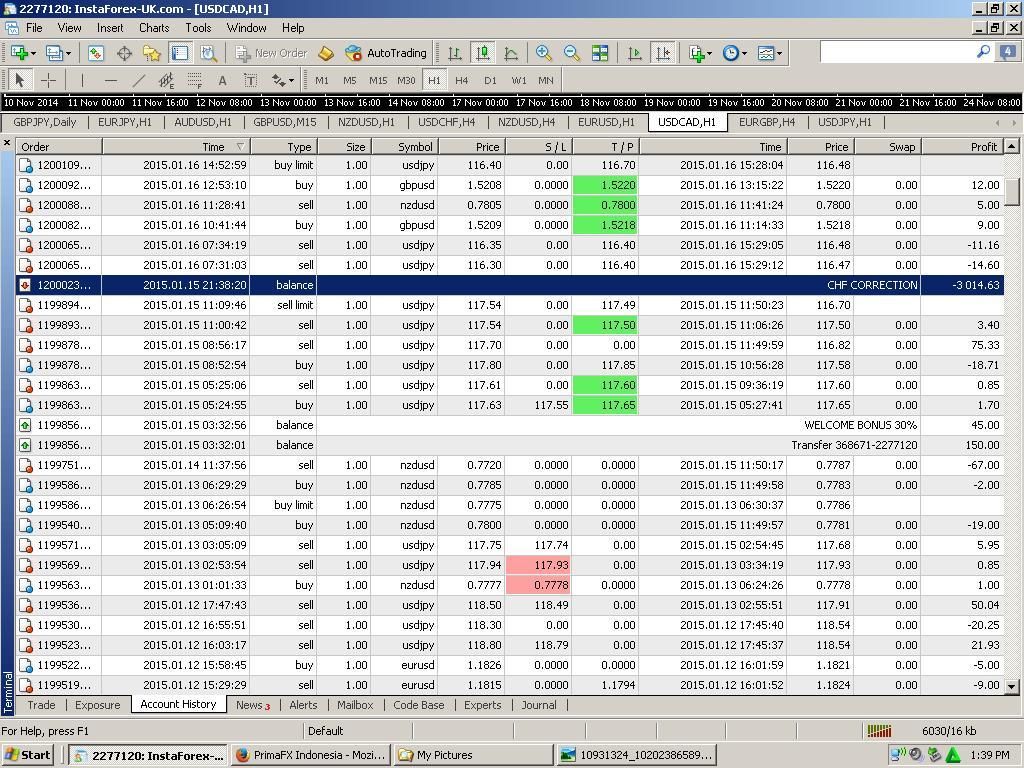Expand the Profiles dropdown arrow
The image size is (1024, 768).
[68, 53]
